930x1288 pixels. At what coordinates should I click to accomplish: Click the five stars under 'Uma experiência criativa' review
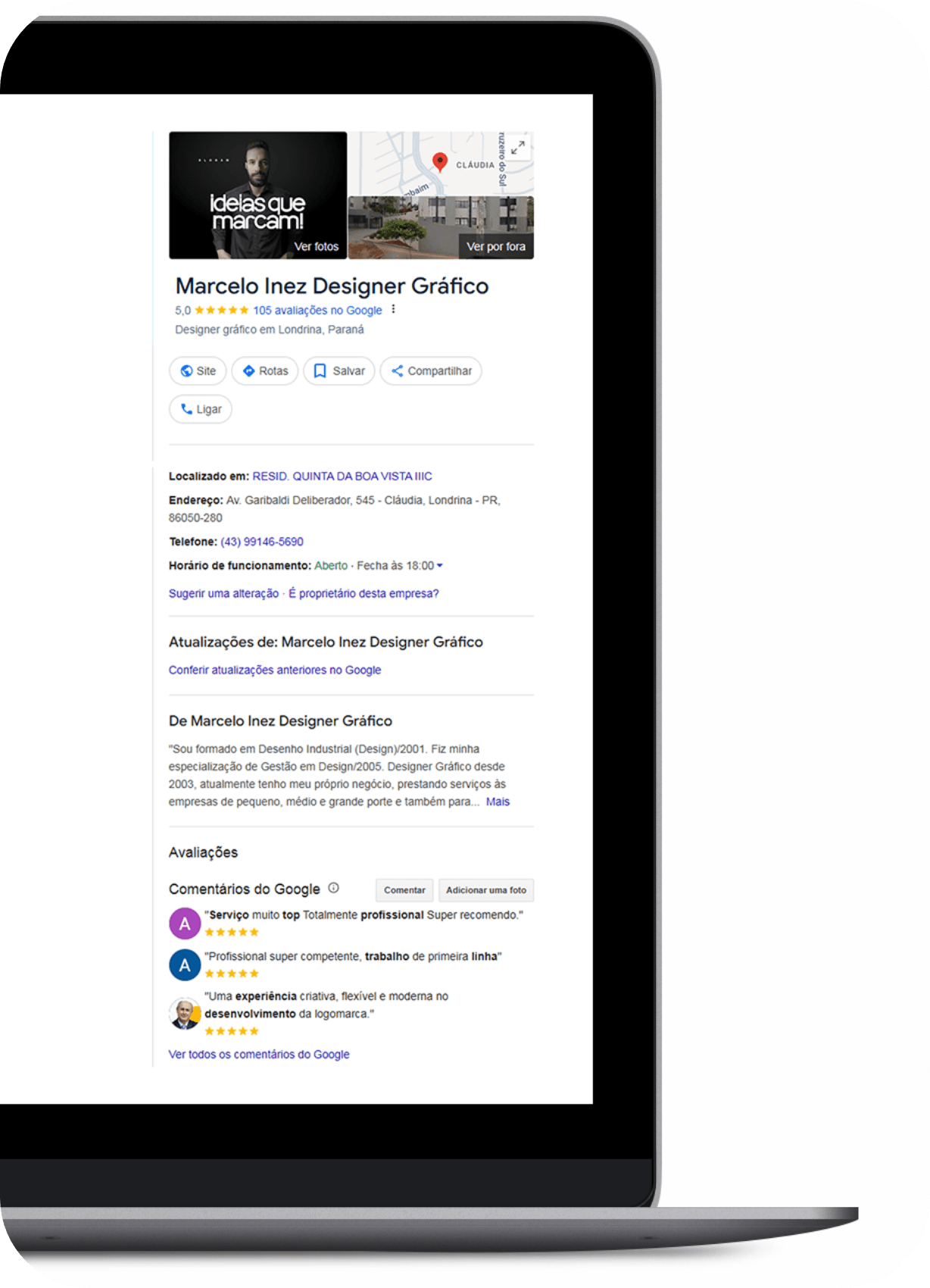point(232,1031)
